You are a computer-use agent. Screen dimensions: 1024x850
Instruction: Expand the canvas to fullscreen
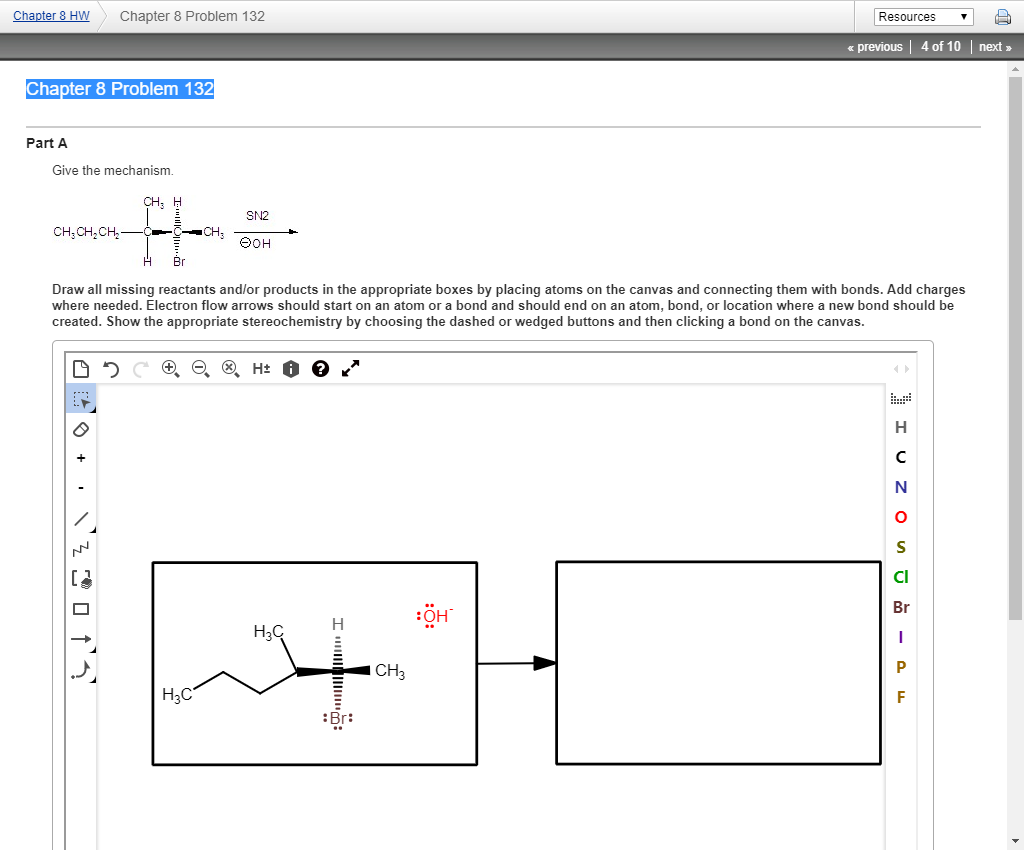pos(349,368)
